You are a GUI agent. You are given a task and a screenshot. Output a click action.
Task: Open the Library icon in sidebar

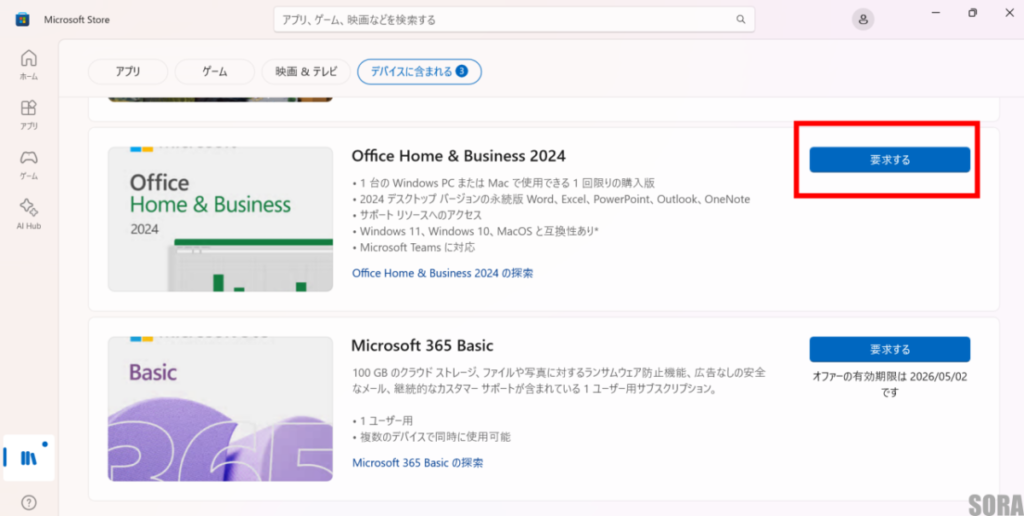tap(29, 458)
